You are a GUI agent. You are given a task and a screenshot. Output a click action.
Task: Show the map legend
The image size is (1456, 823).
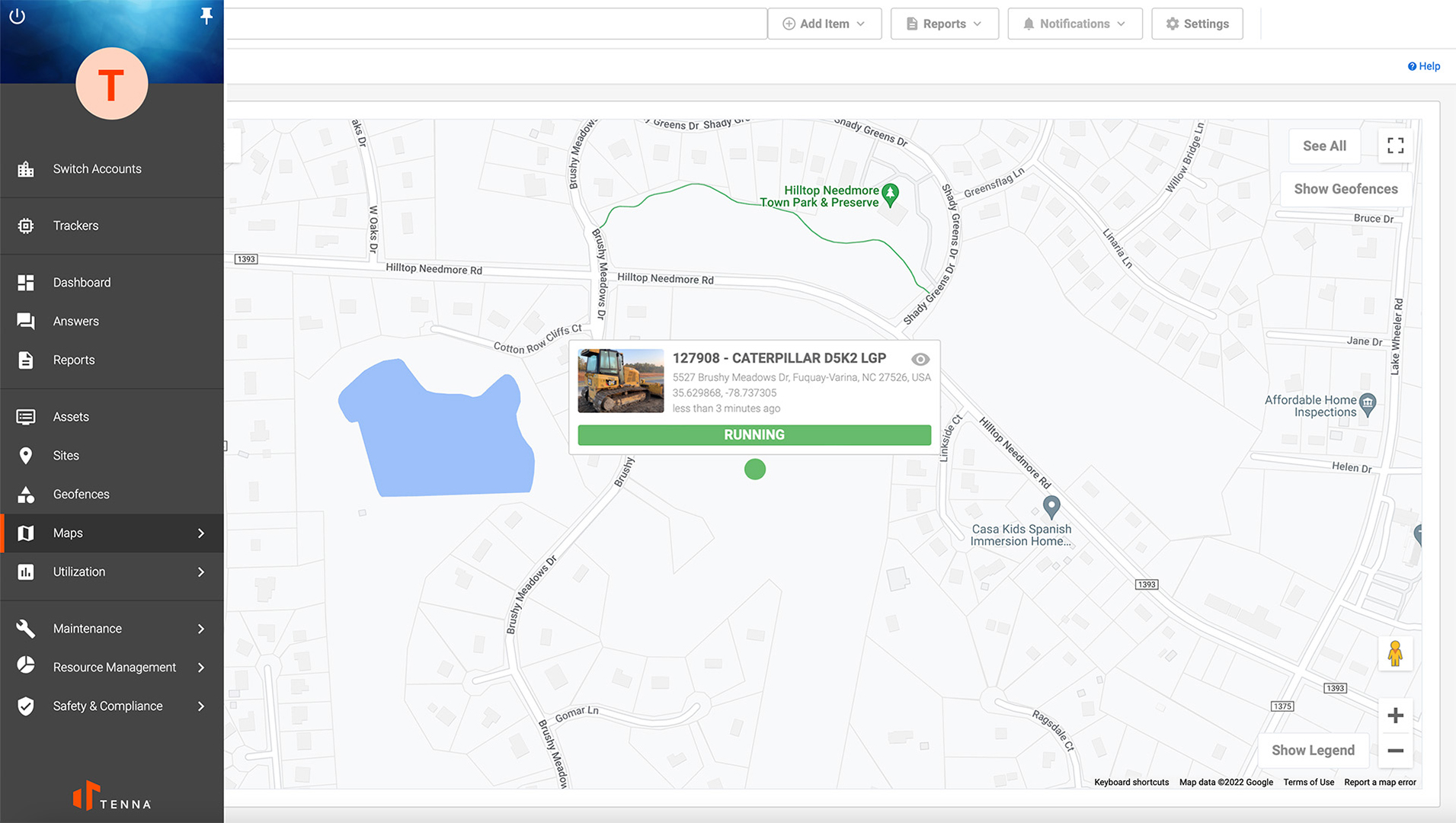click(x=1312, y=751)
